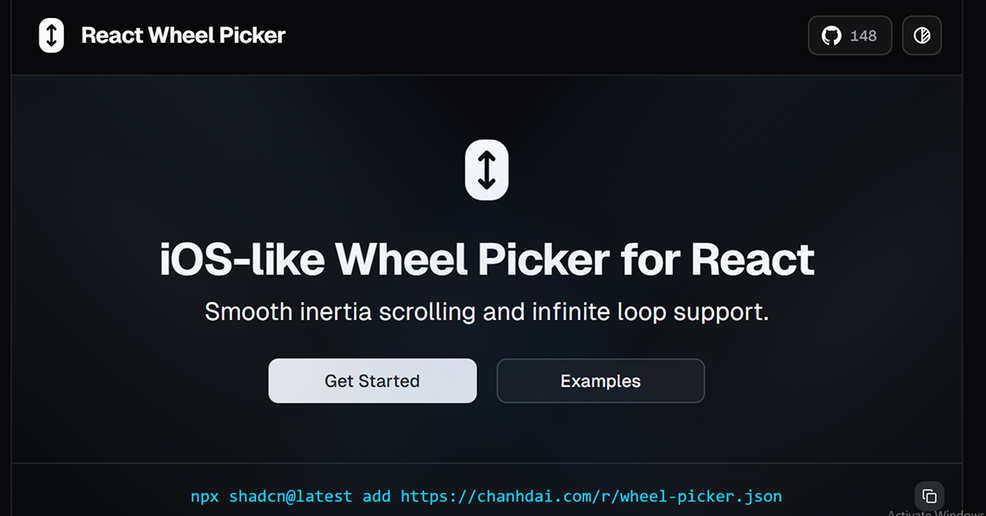This screenshot has width=986, height=516.
Task: Click the "add" keyword in command
Action: point(377,496)
